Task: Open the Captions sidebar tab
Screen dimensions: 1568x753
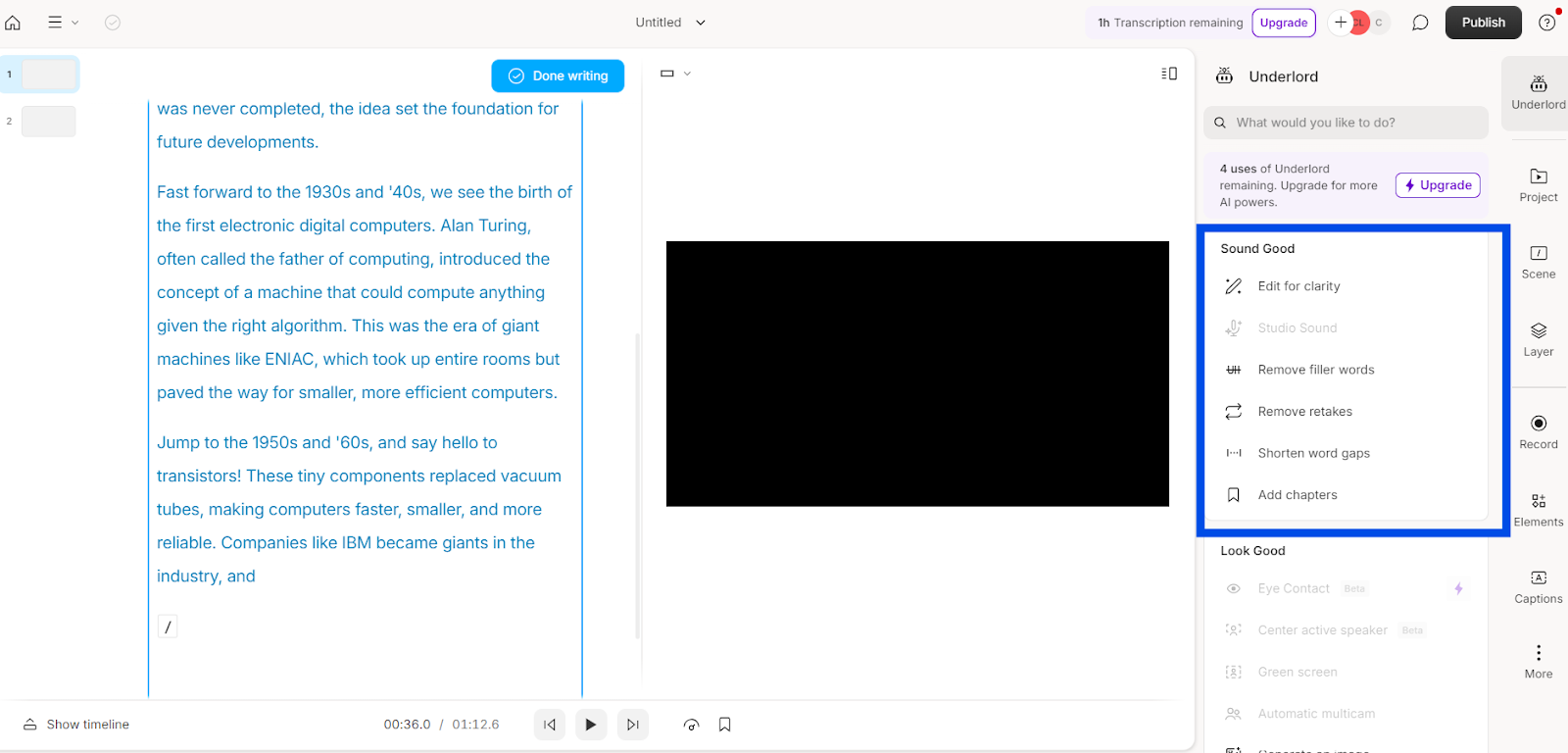Action: tap(1538, 586)
